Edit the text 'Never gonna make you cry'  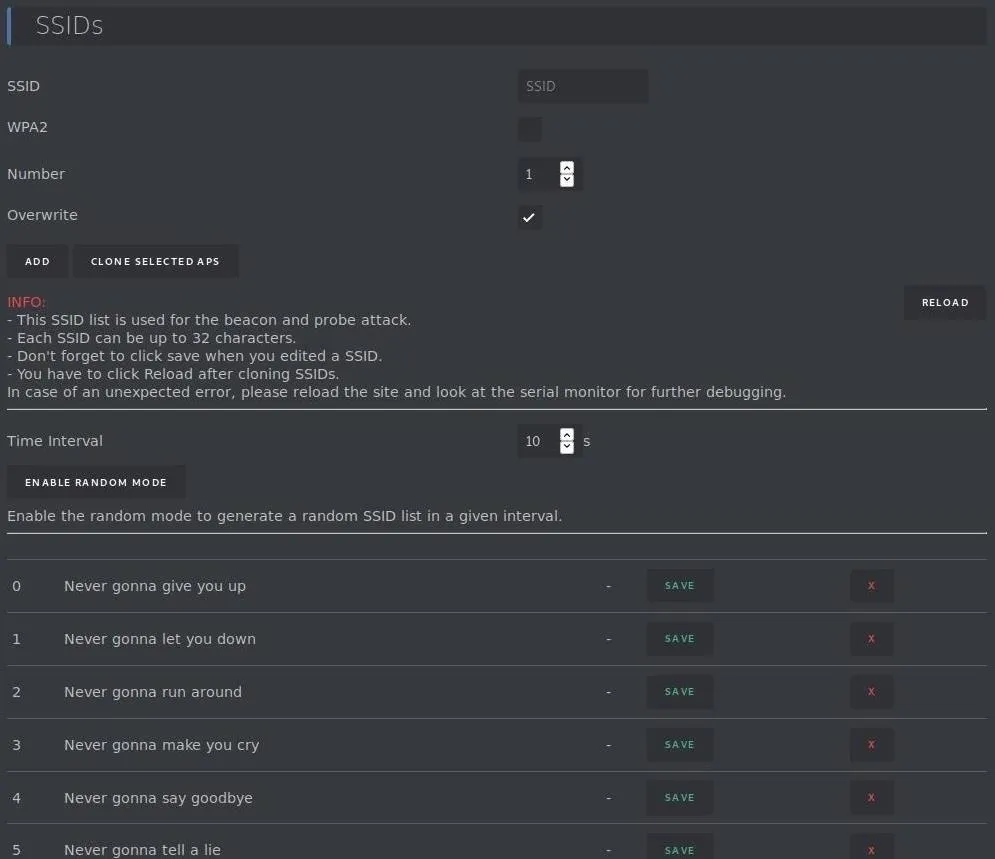[161, 745]
